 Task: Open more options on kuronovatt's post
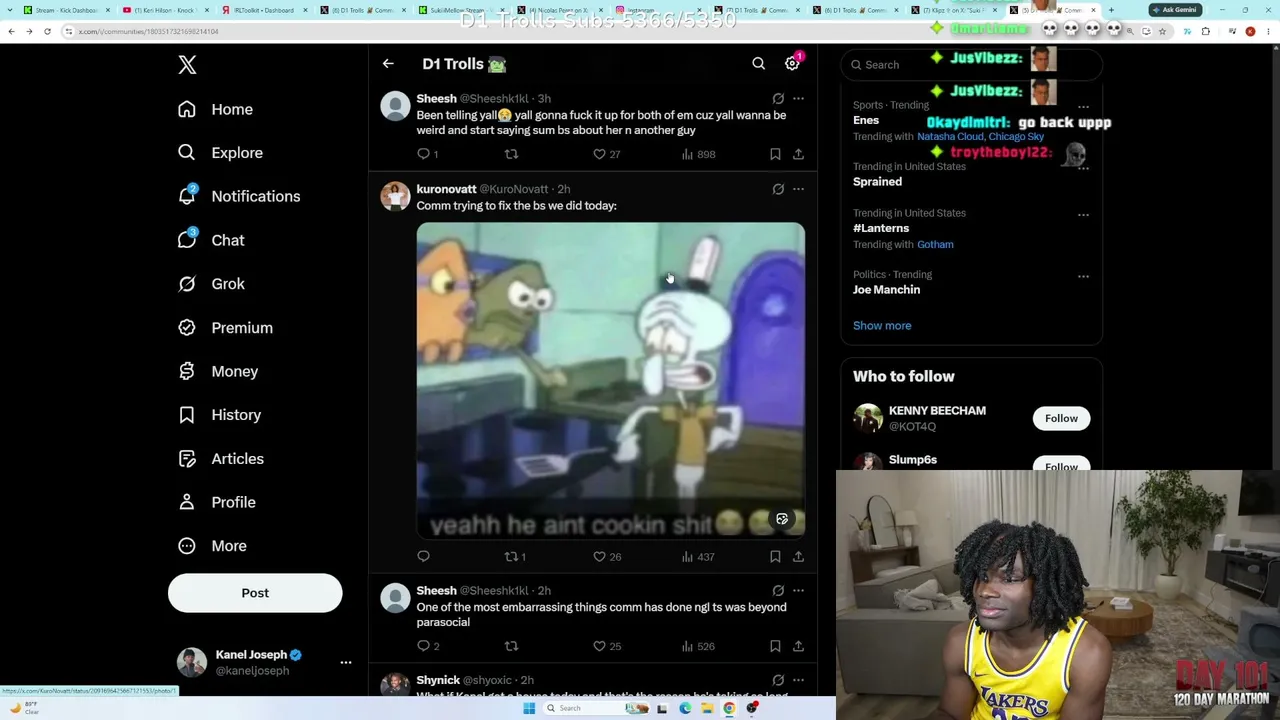coord(798,189)
